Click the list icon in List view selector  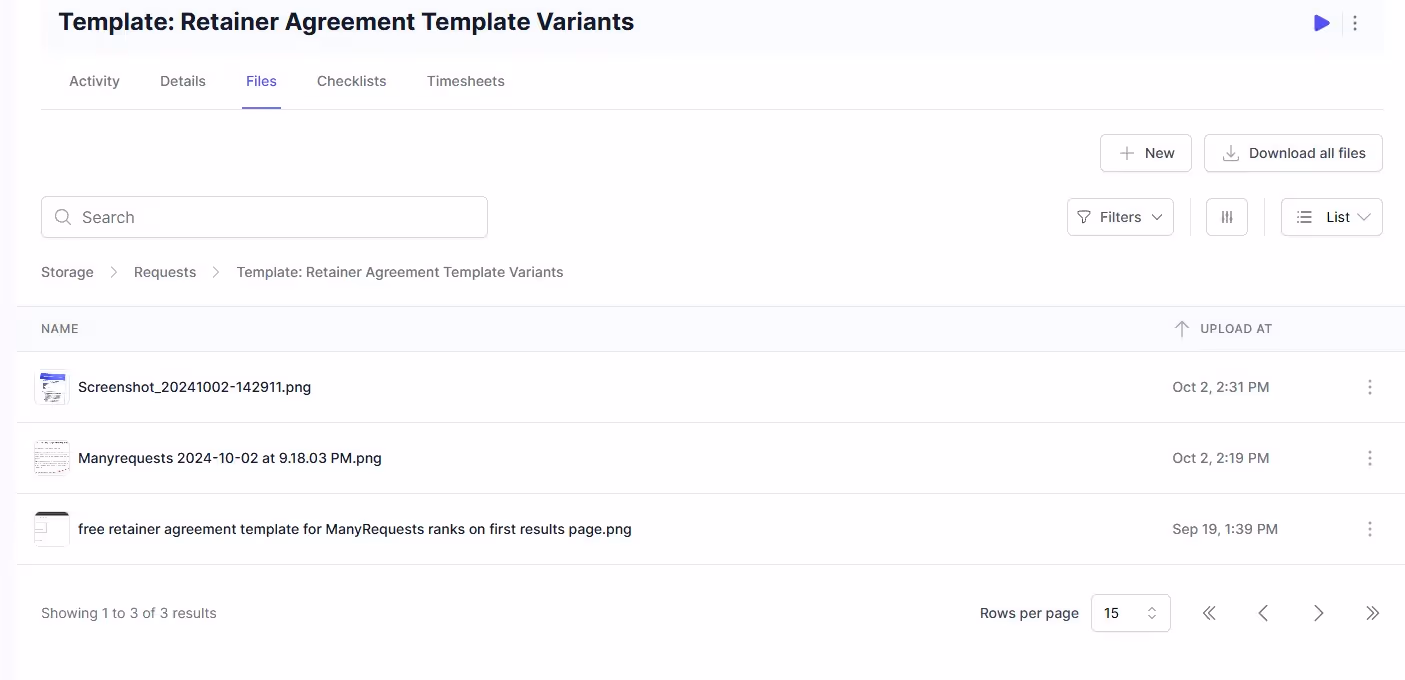click(1304, 217)
